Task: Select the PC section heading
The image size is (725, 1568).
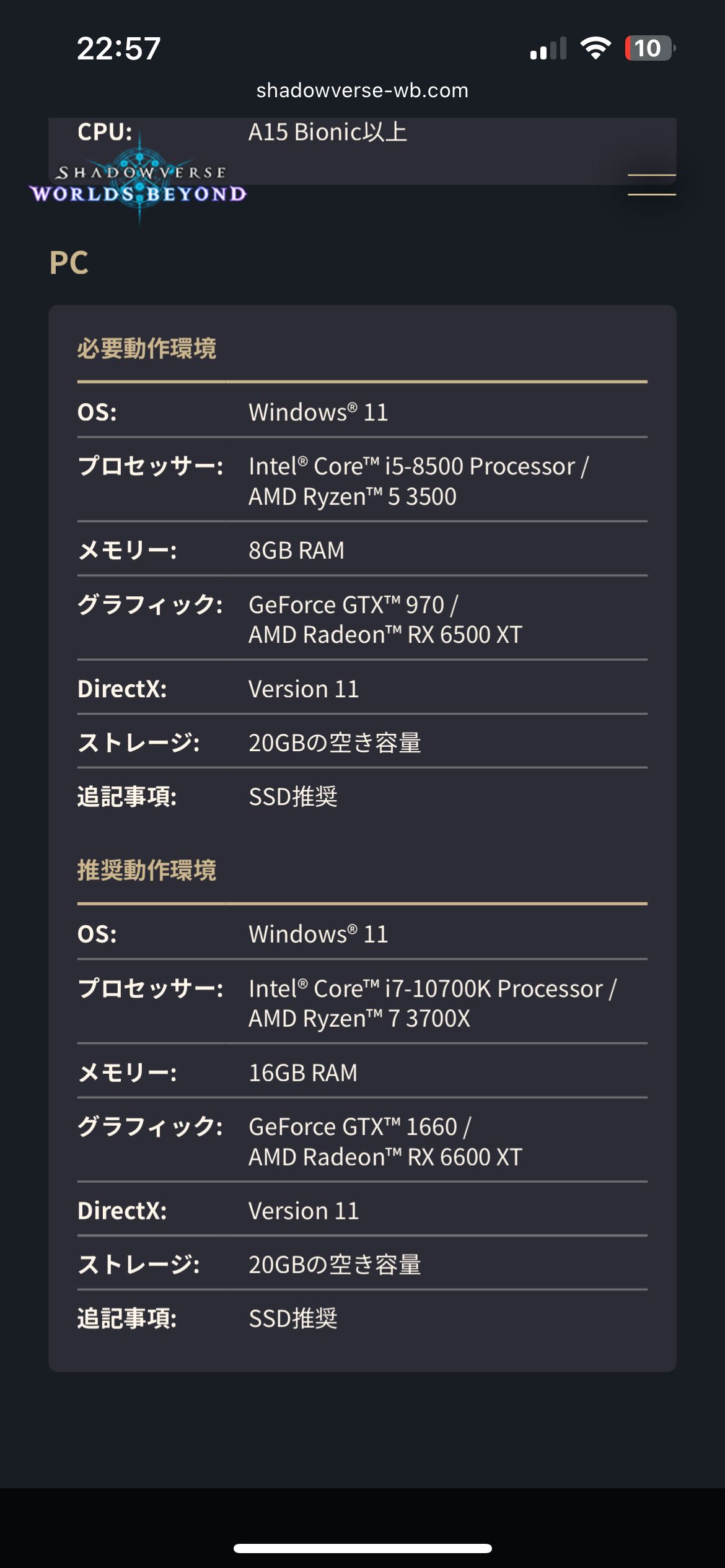Action: (69, 263)
